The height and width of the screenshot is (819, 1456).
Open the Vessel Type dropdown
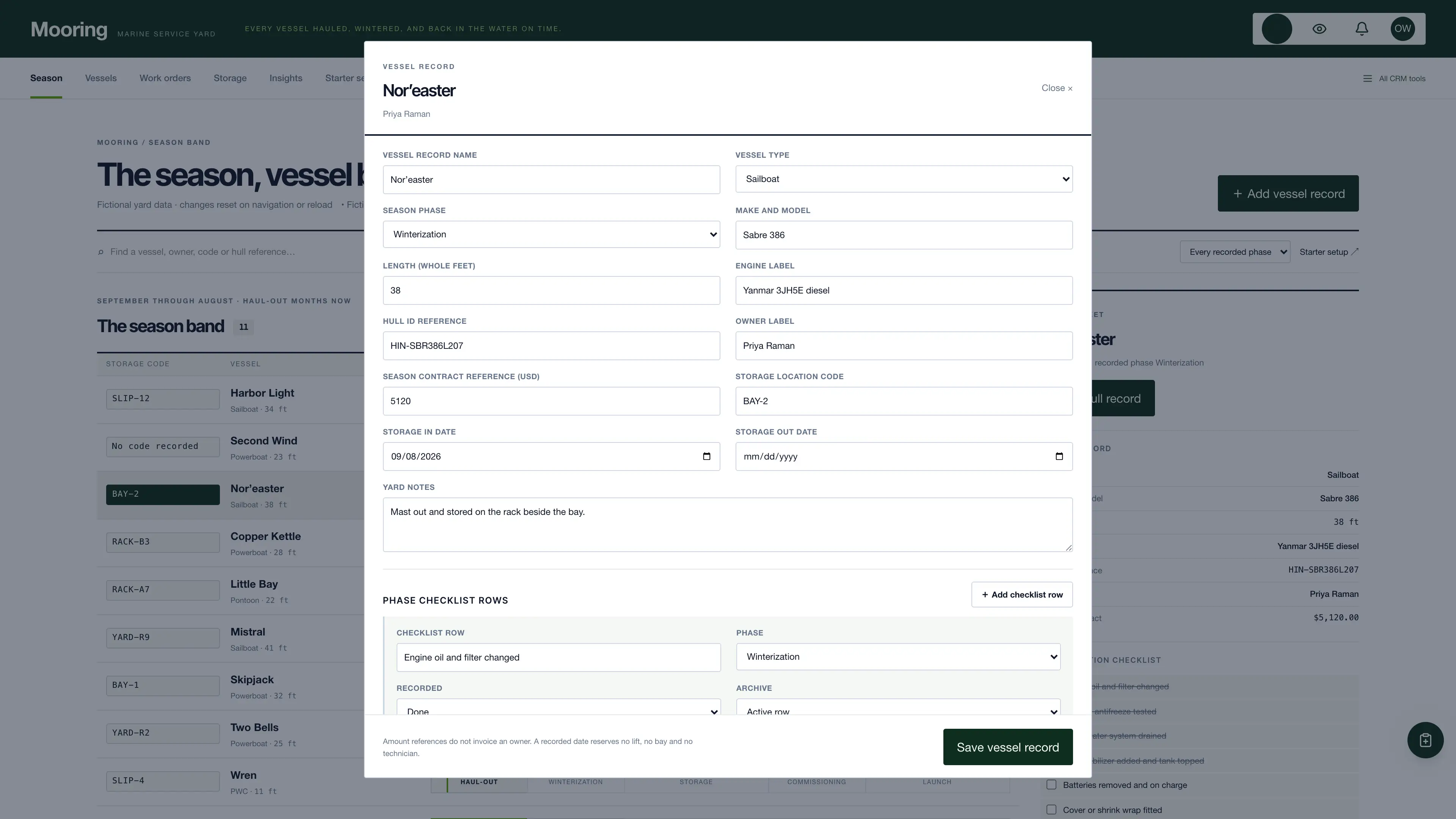click(904, 179)
